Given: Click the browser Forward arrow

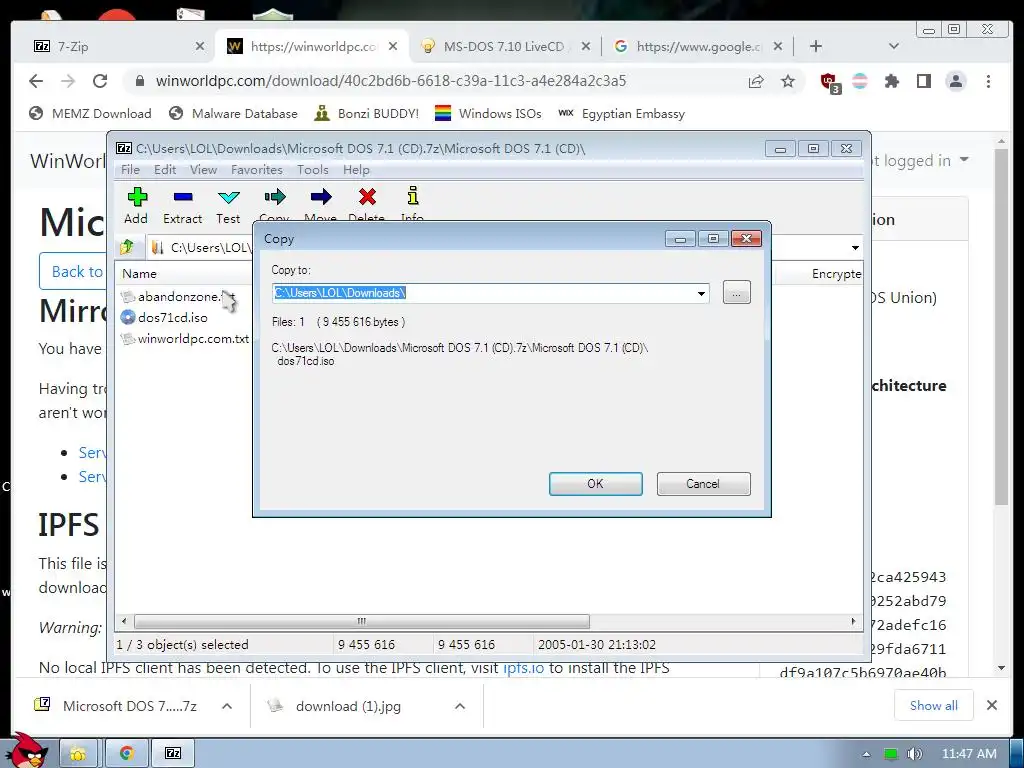Looking at the screenshot, I should coord(68,81).
